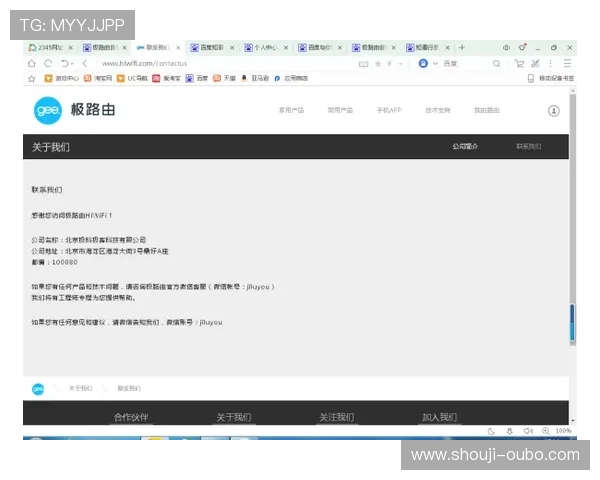Screen dimensions: 600x480
Task: Click the scrollbar down arrow
Action: click(573, 421)
